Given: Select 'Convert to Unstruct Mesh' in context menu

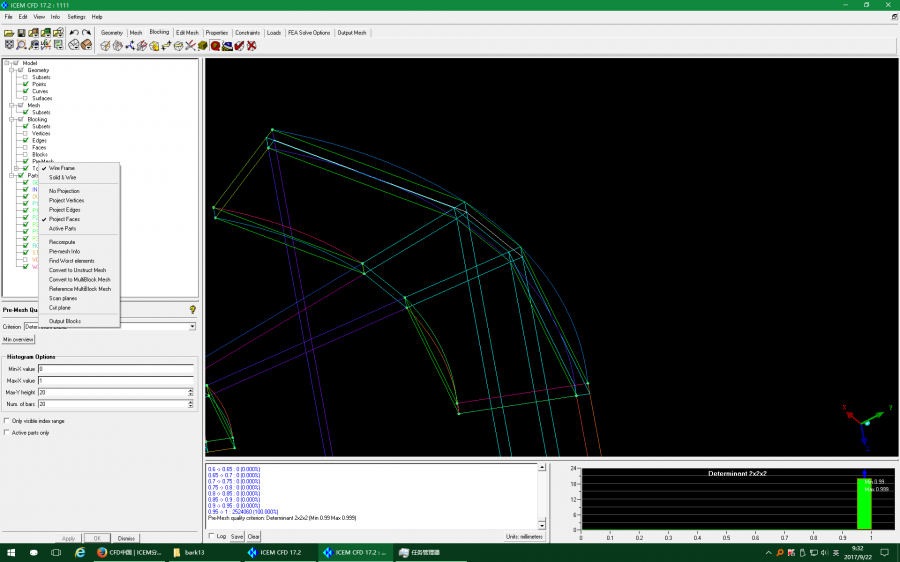Looking at the screenshot, I should [77, 270].
